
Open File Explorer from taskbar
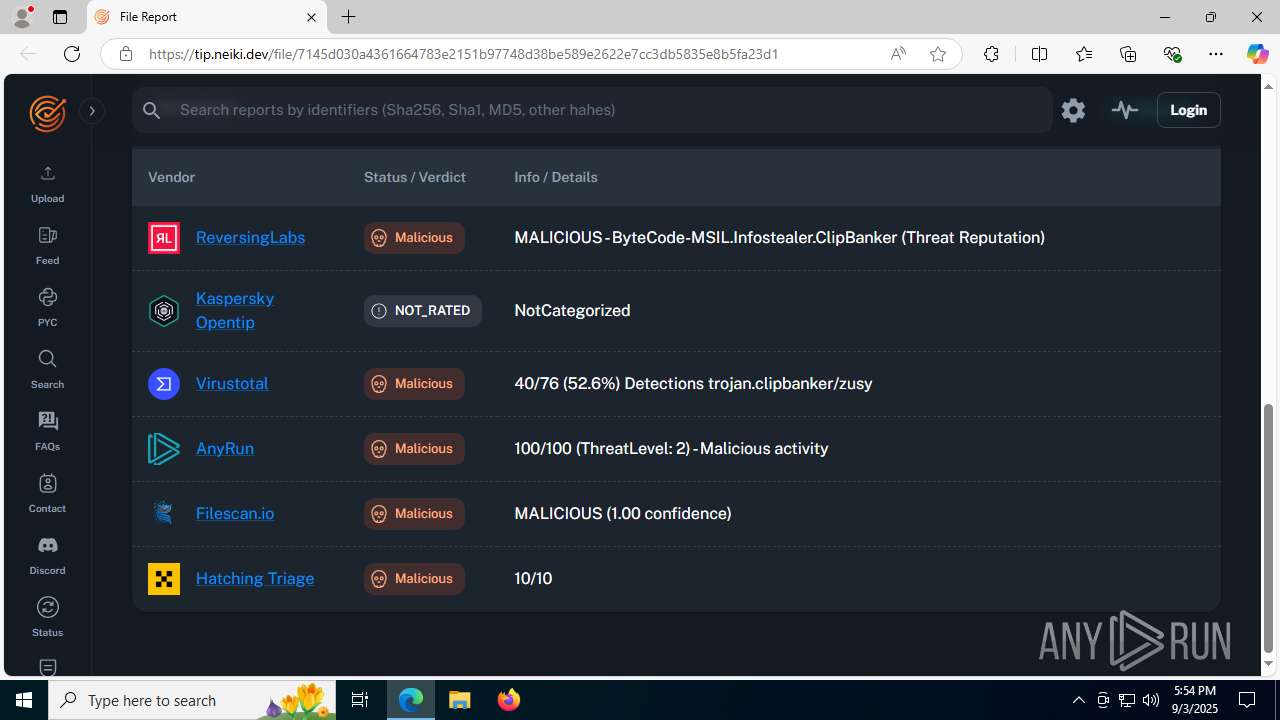click(460, 700)
